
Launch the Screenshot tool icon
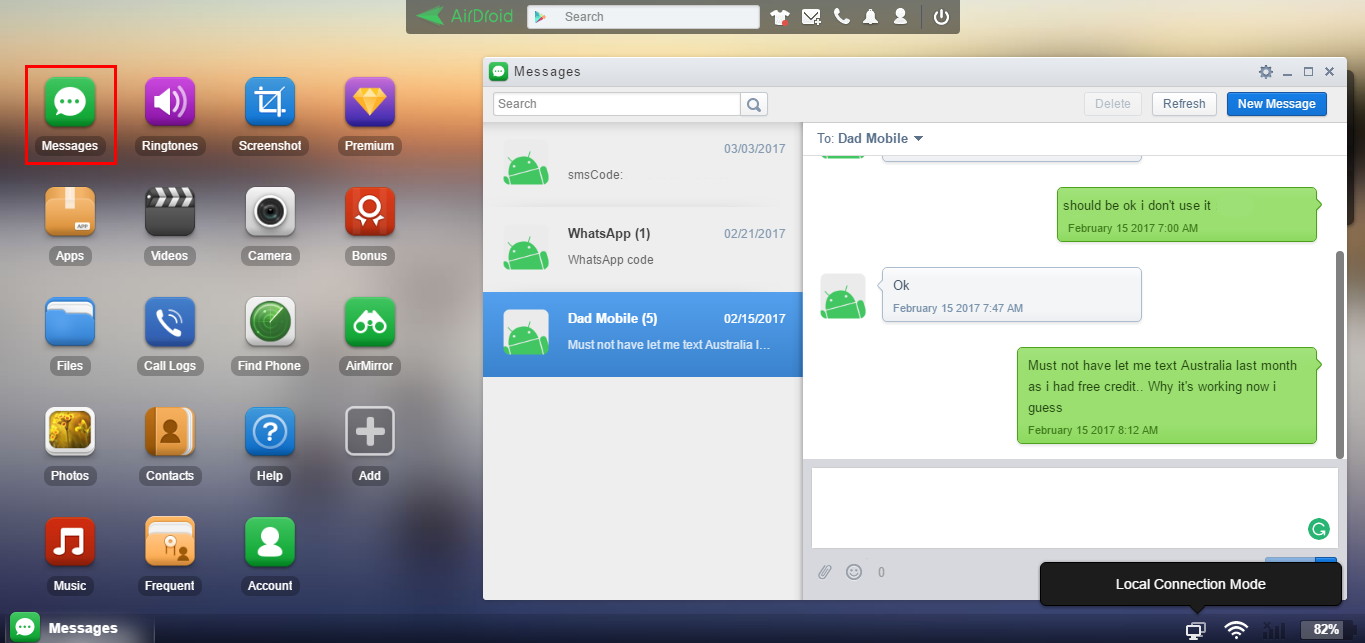pyautogui.click(x=270, y=102)
